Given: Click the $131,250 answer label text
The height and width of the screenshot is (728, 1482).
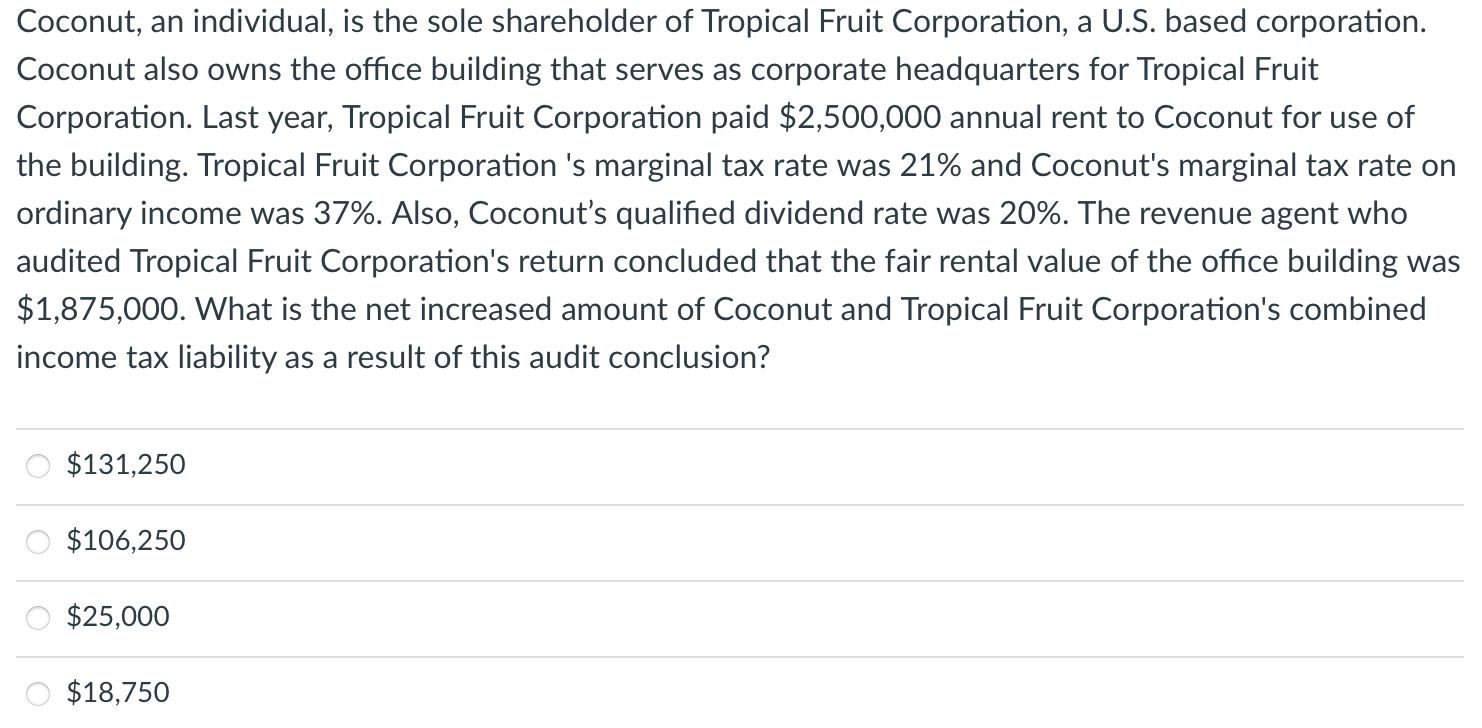Looking at the screenshot, I should 125,464.
